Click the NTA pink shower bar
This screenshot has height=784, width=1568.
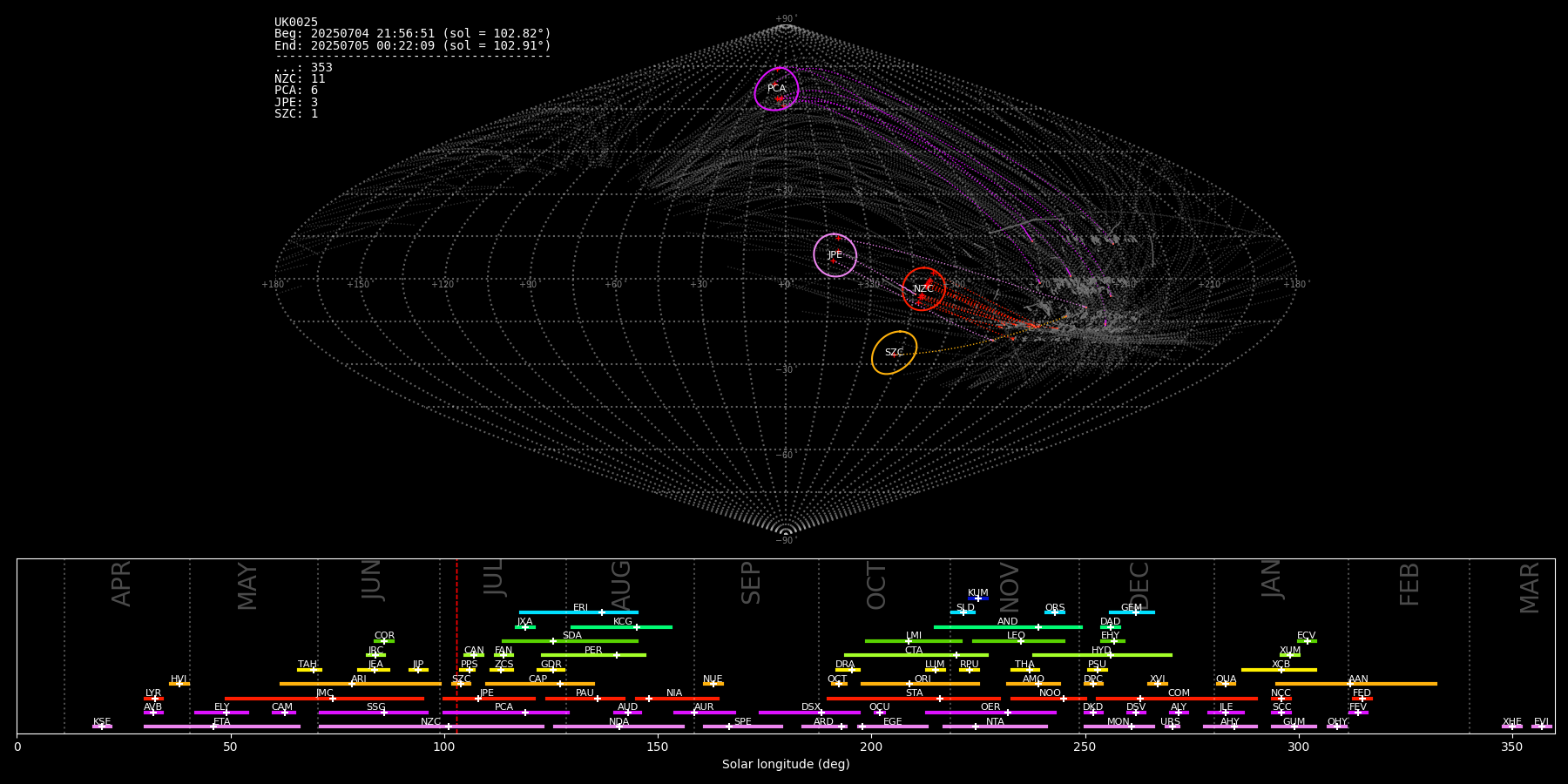coord(995,727)
